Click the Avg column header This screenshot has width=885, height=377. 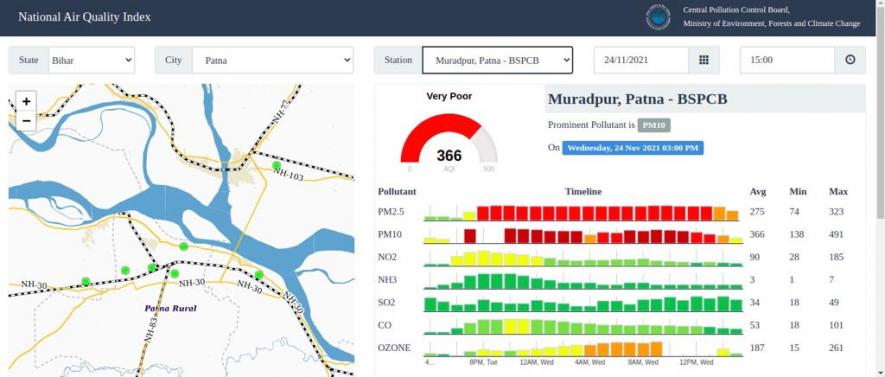point(757,192)
